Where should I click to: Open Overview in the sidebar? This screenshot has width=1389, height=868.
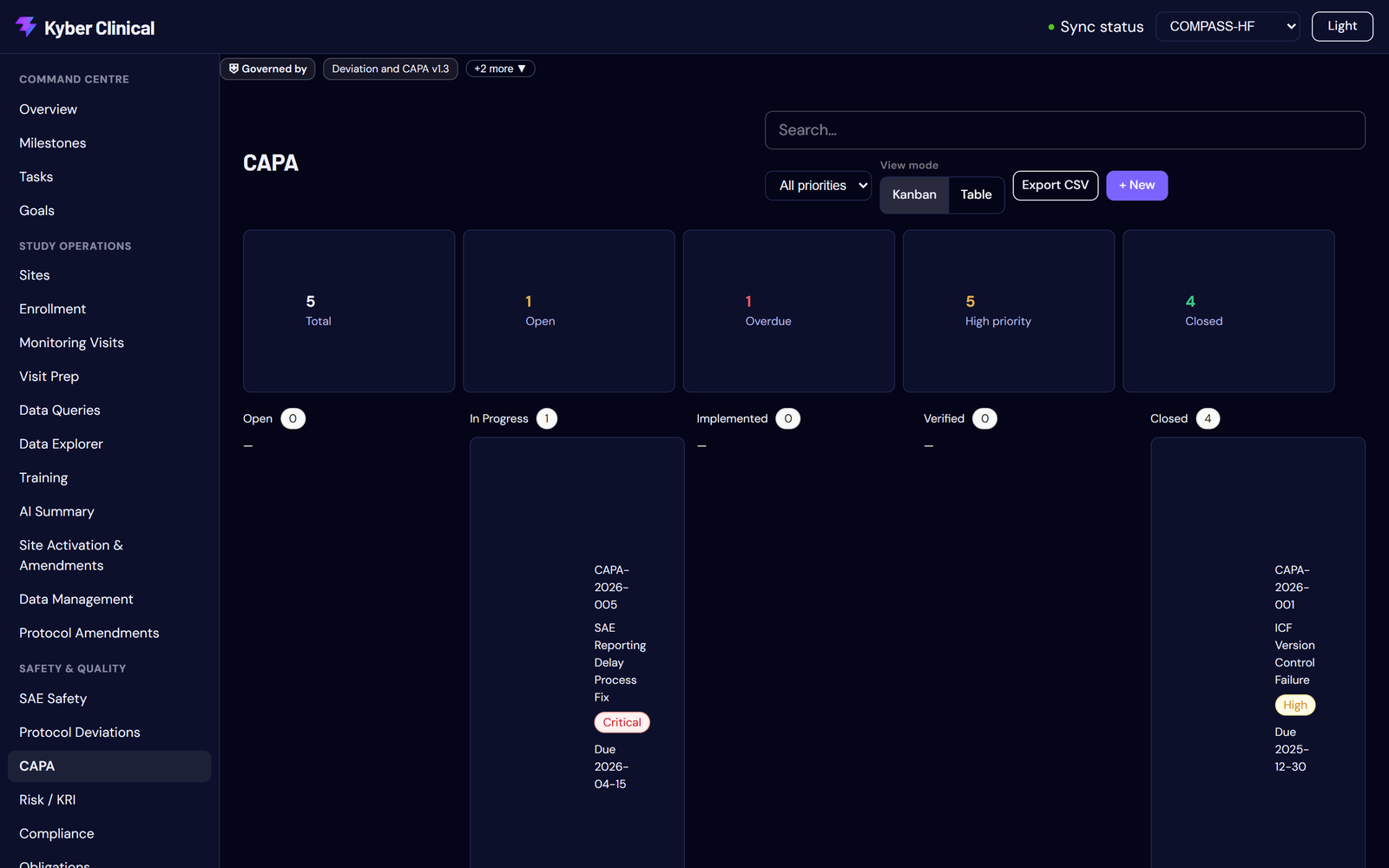tap(109, 109)
